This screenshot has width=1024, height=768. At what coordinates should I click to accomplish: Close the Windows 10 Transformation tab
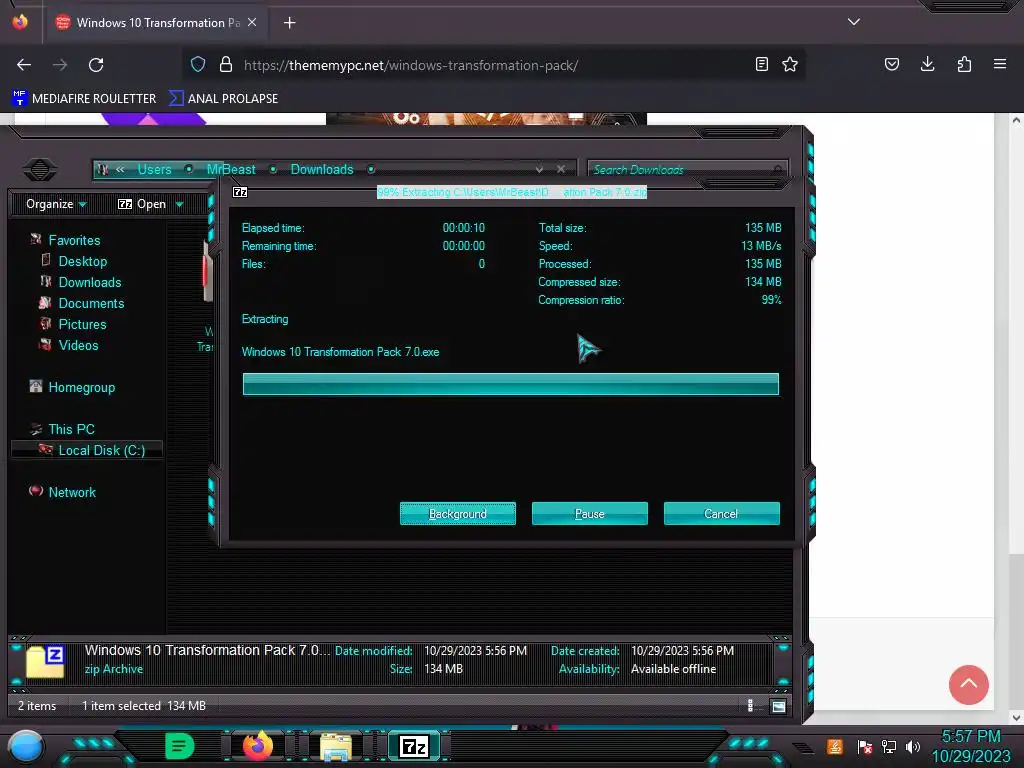(x=252, y=22)
